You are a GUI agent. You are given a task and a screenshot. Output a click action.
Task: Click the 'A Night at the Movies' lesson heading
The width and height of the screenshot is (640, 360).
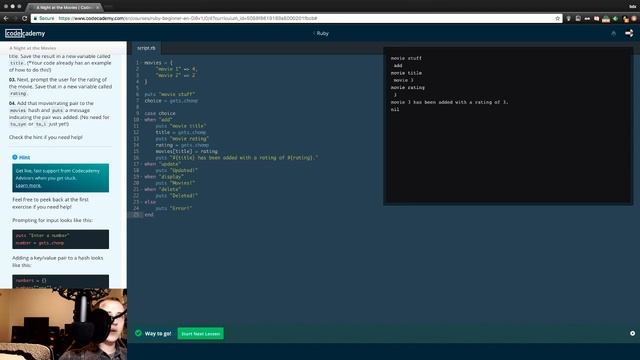click(33, 48)
